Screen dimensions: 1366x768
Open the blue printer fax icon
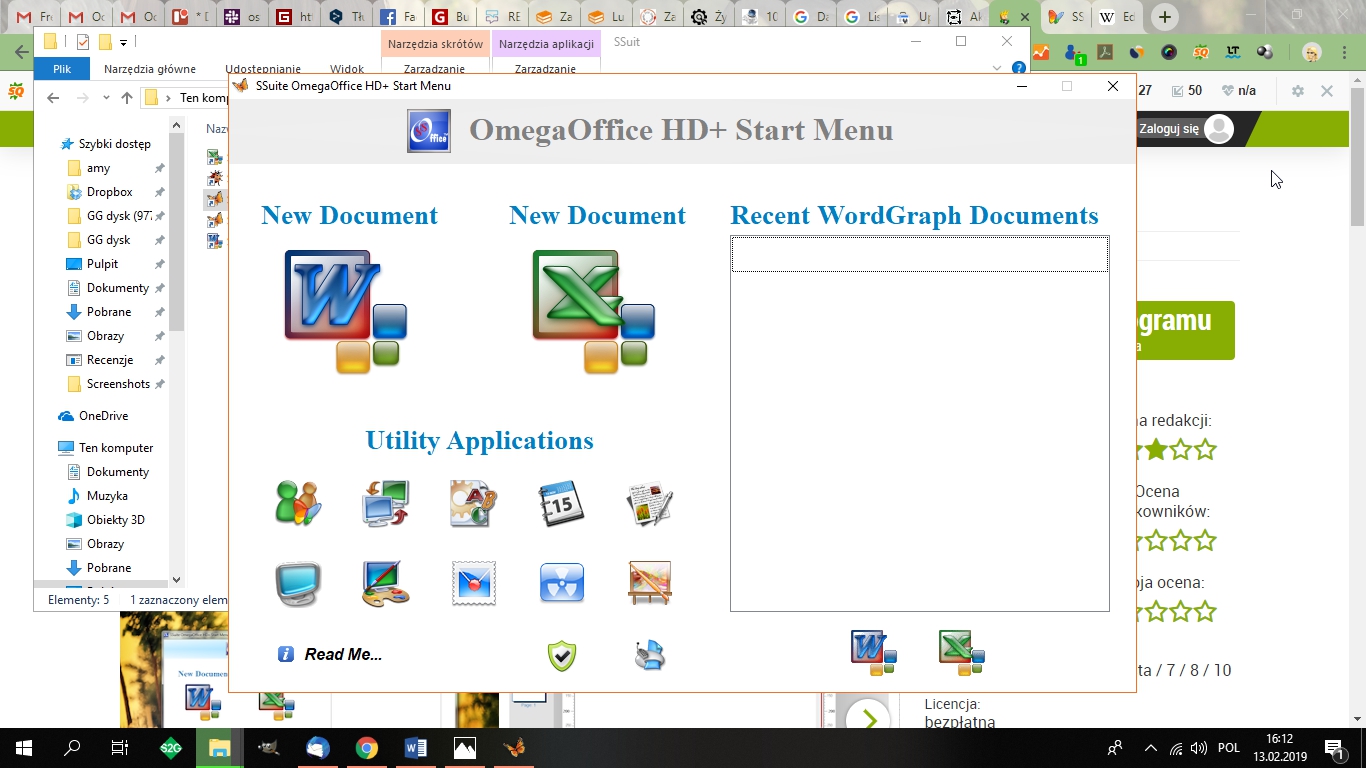click(x=650, y=655)
